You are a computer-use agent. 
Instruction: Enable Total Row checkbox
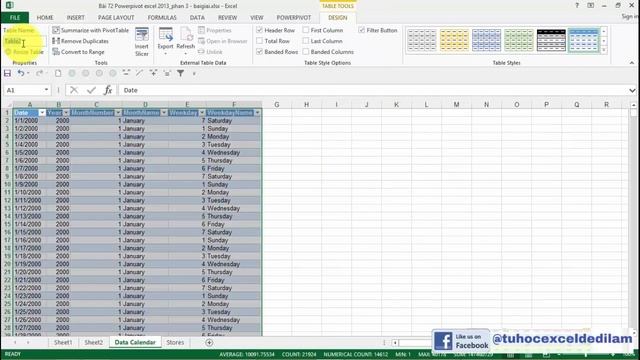(260, 41)
